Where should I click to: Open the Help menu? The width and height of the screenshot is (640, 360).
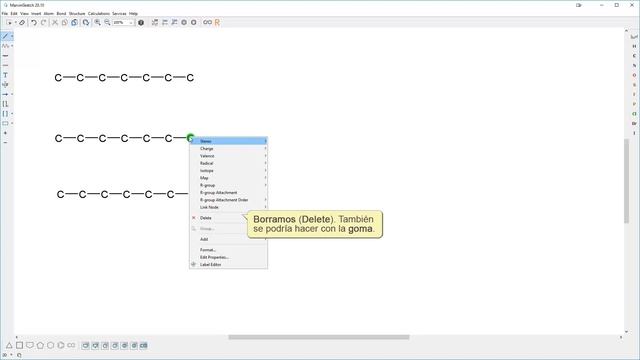point(133,13)
